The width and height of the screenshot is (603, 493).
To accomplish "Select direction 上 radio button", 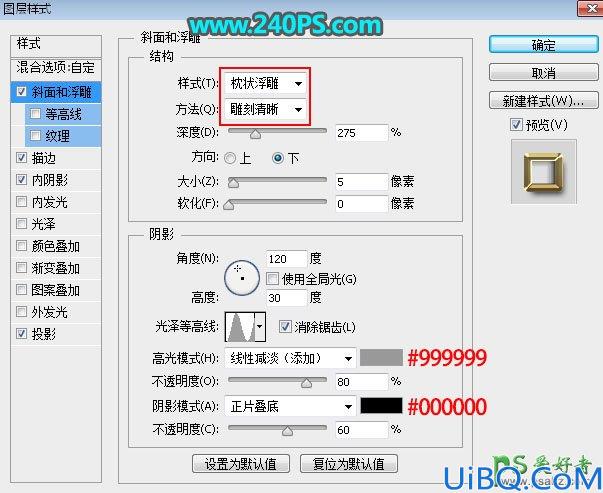I will pos(230,158).
